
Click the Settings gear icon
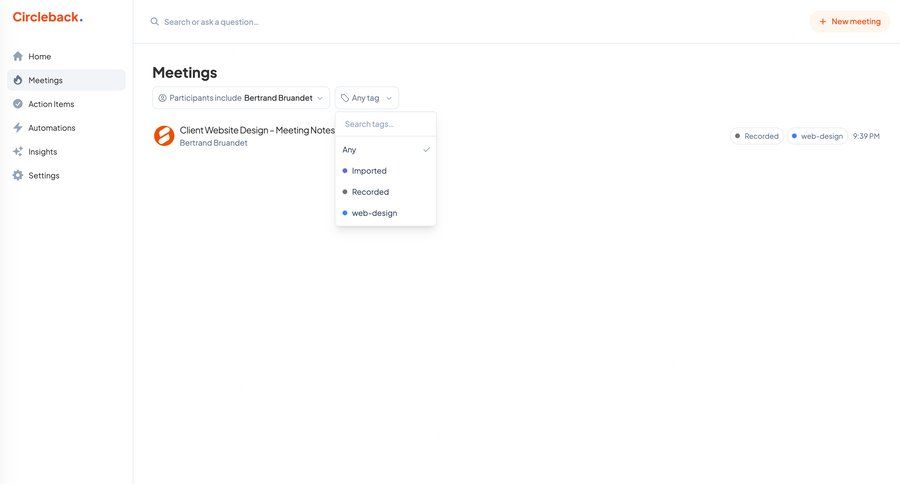coord(18,176)
